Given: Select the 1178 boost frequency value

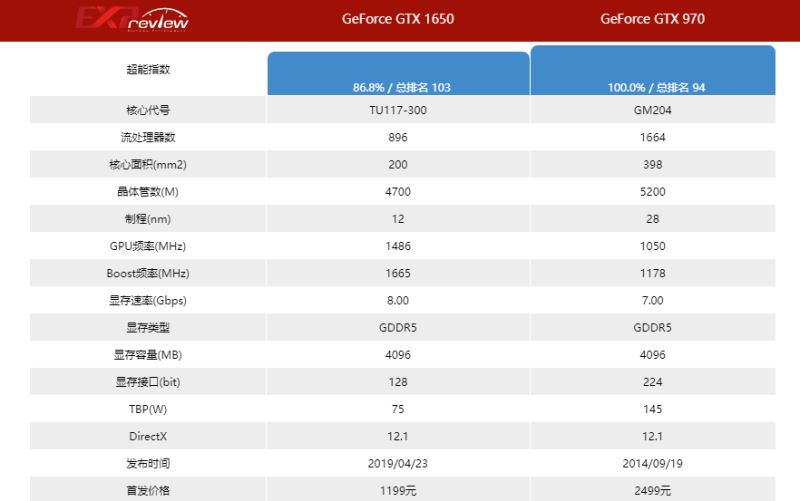Looking at the screenshot, I should (x=653, y=273).
